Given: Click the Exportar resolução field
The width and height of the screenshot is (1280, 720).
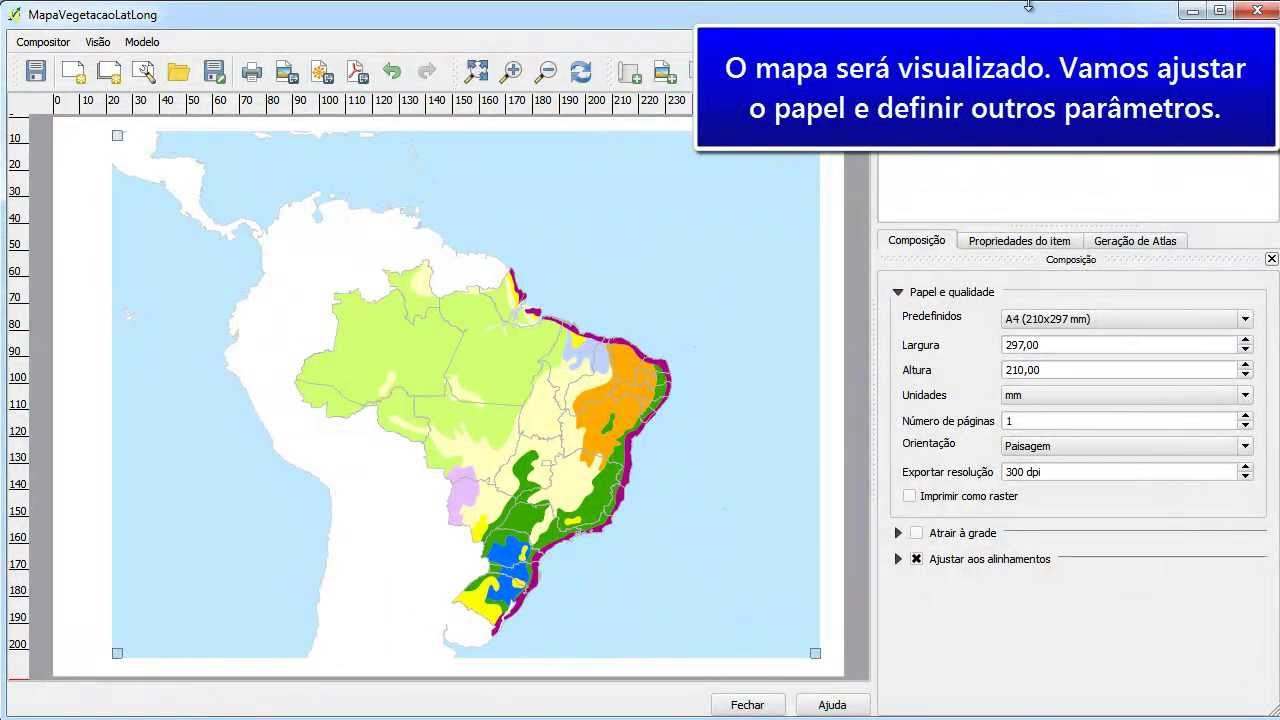Looking at the screenshot, I should pos(1119,472).
